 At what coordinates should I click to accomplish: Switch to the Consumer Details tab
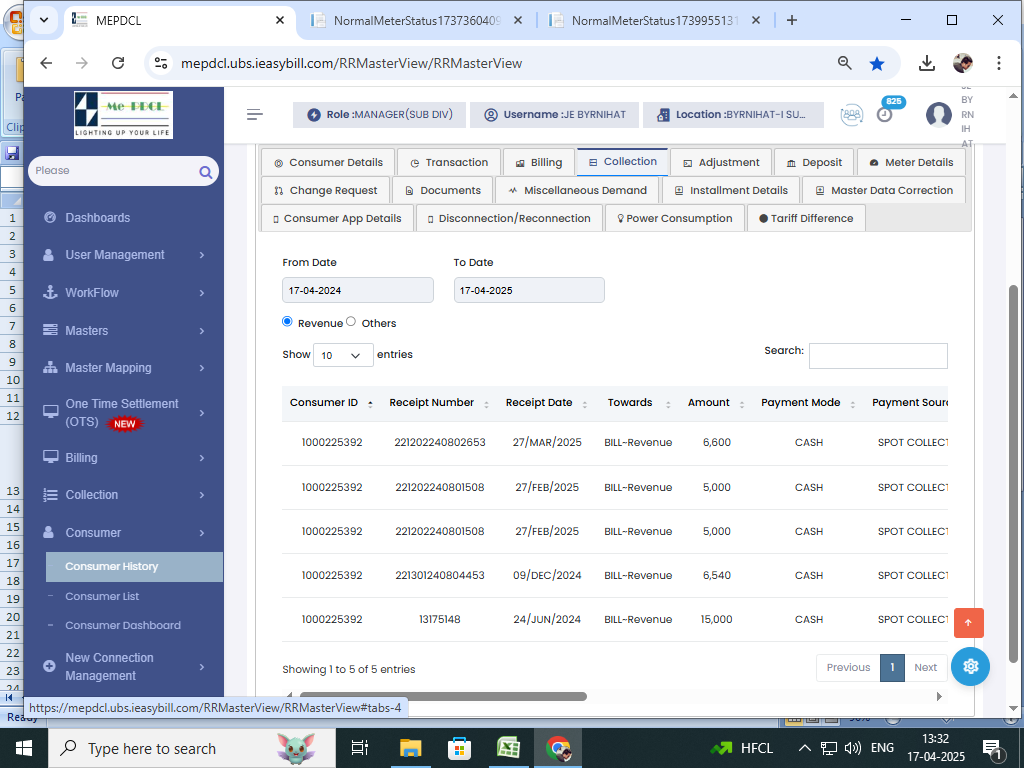point(328,163)
